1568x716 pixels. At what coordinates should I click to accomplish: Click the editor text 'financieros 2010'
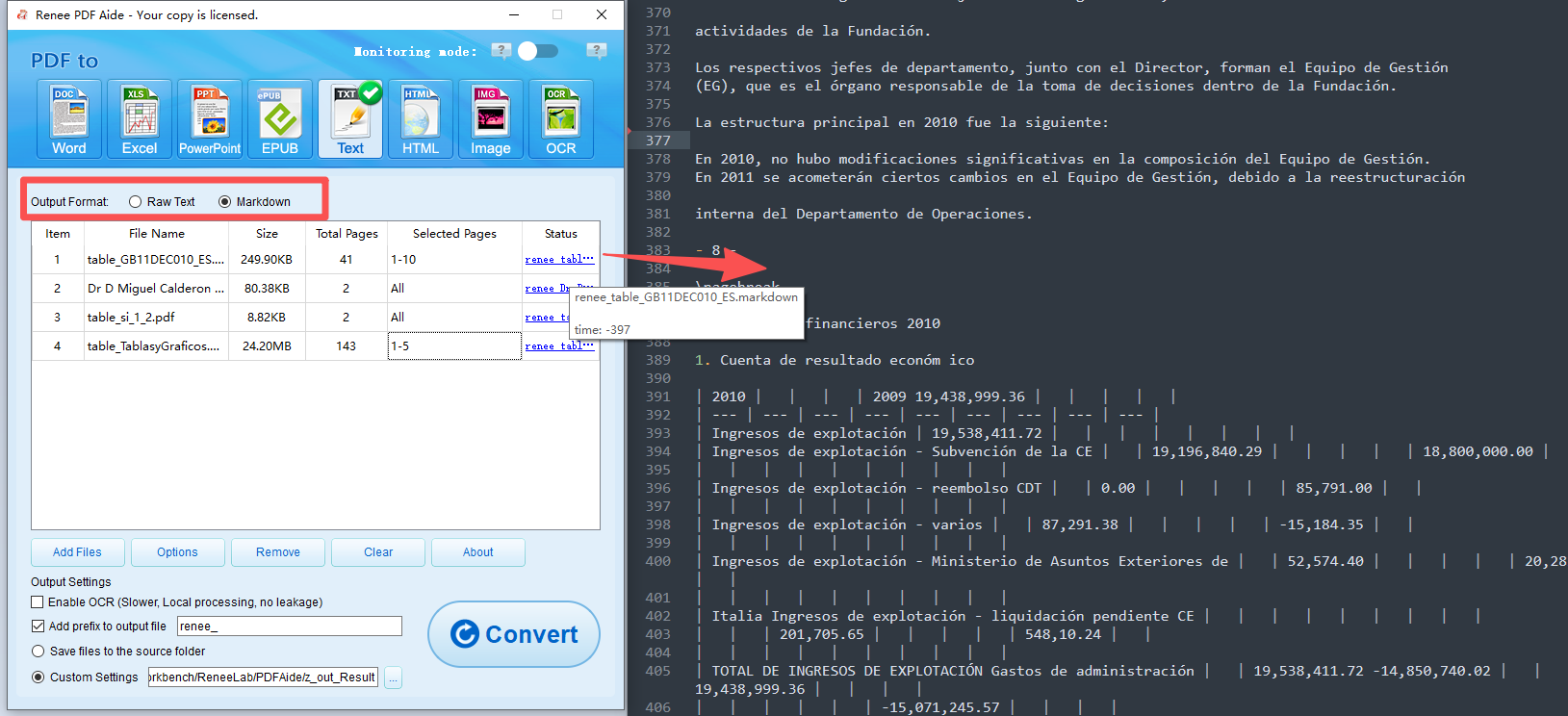[873, 323]
